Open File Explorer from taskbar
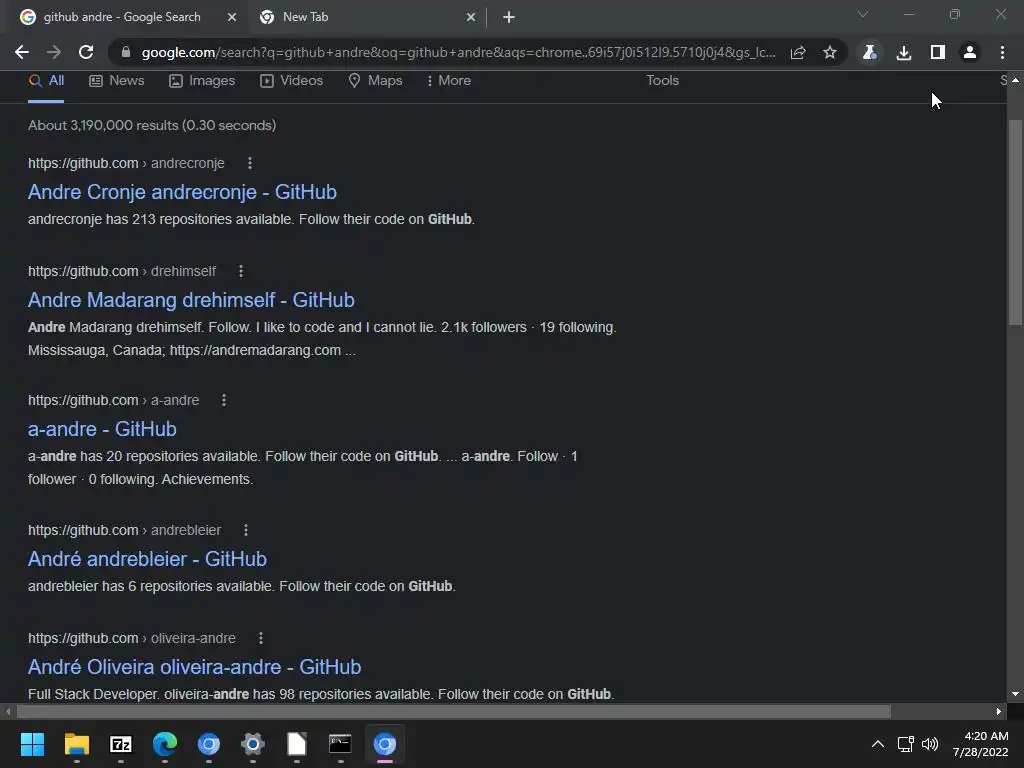The height and width of the screenshot is (768, 1024). click(76, 744)
